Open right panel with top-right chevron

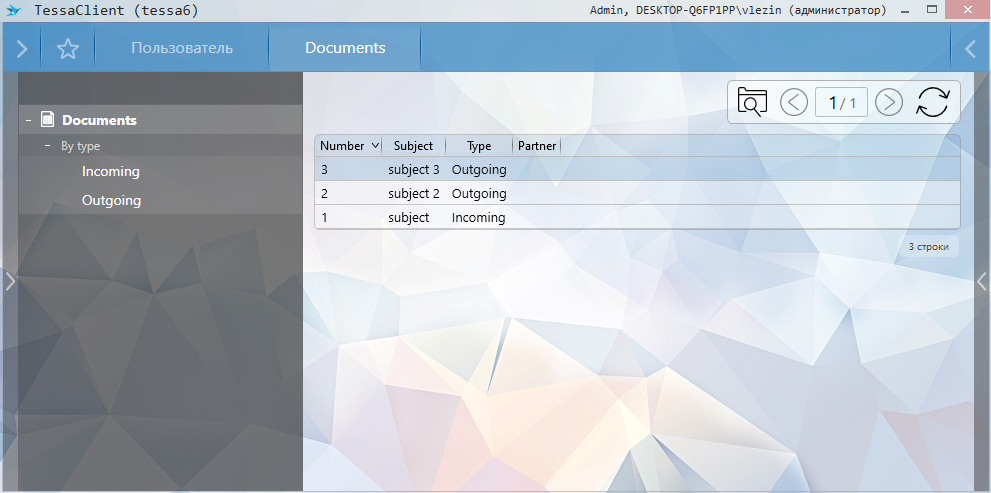pyautogui.click(x=969, y=49)
